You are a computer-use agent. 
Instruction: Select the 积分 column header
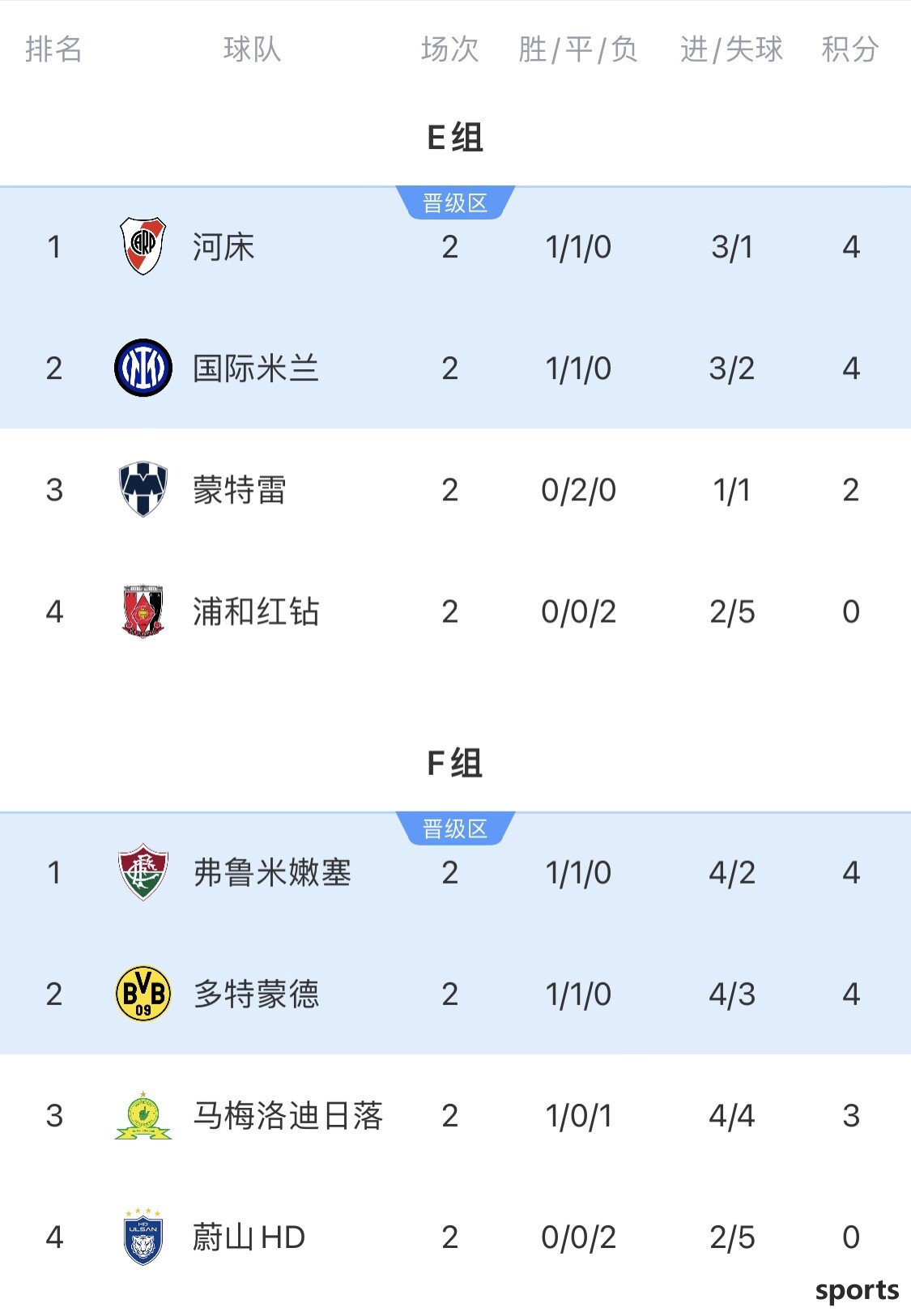(x=850, y=49)
